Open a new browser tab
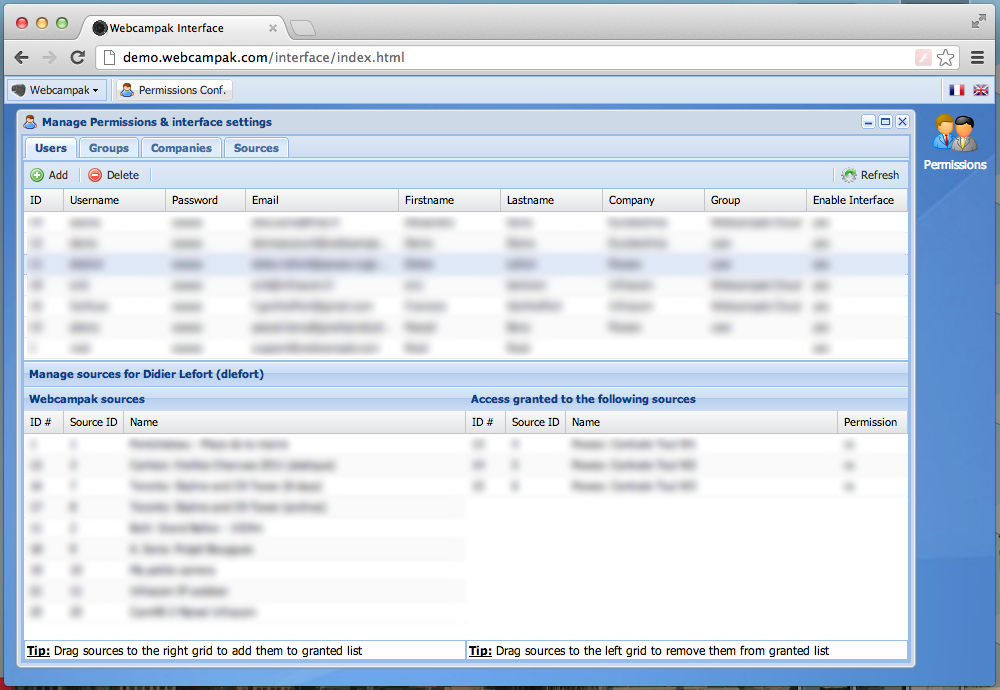This screenshot has height=690, width=1000. (302, 28)
